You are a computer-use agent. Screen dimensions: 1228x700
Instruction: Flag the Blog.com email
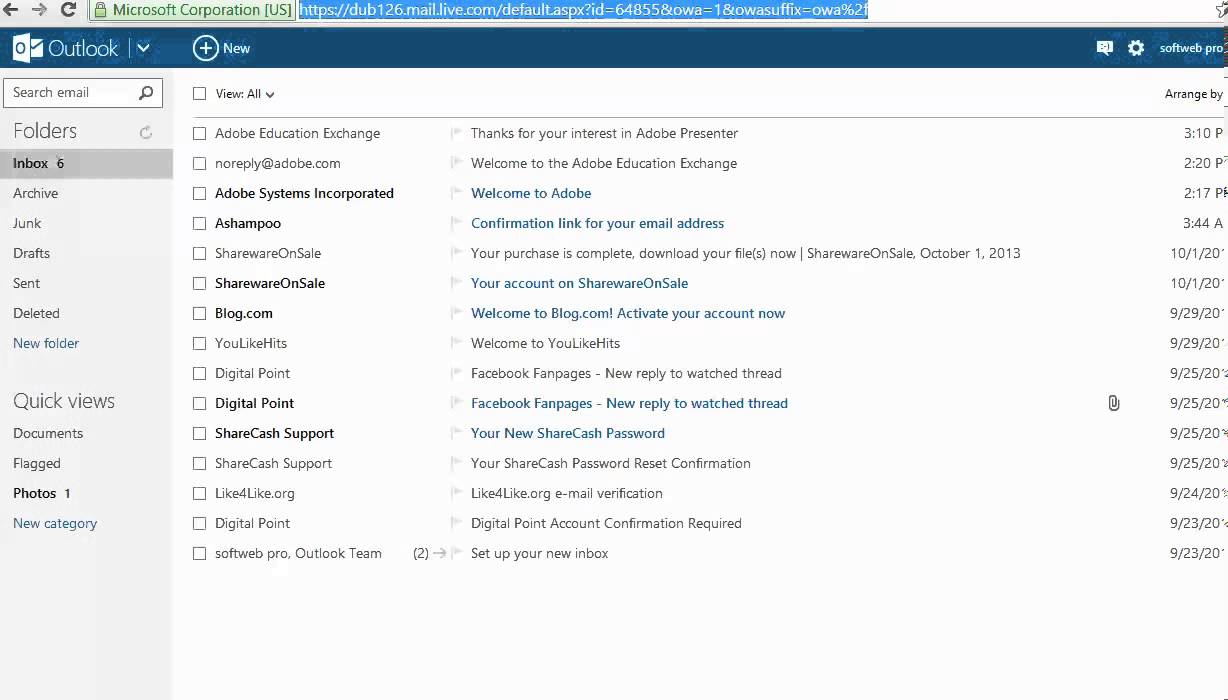click(456, 313)
